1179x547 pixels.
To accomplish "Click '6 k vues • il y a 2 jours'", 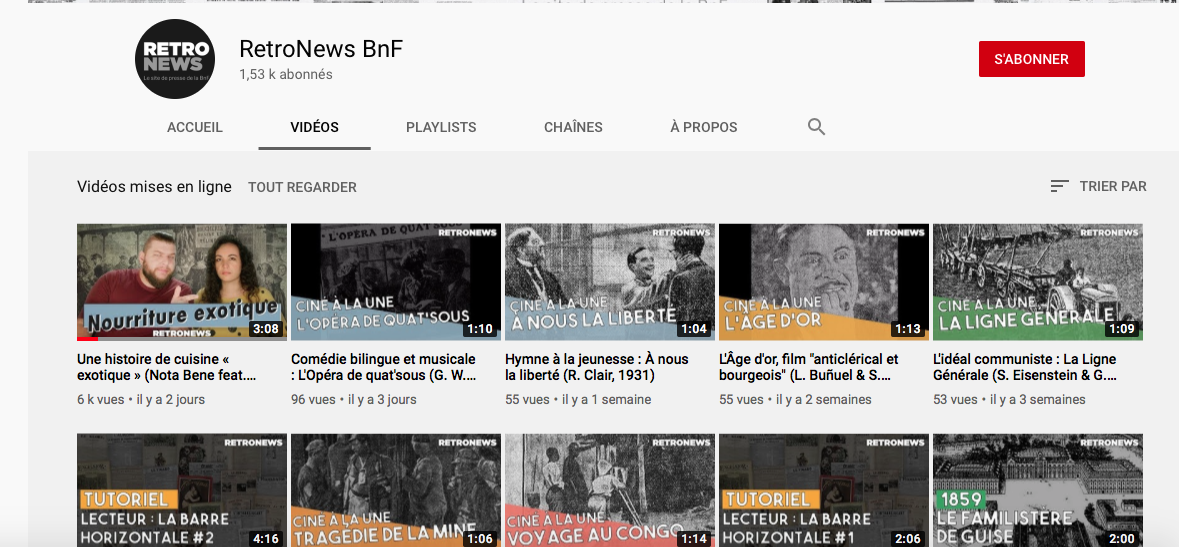I will tap(141, 400).
